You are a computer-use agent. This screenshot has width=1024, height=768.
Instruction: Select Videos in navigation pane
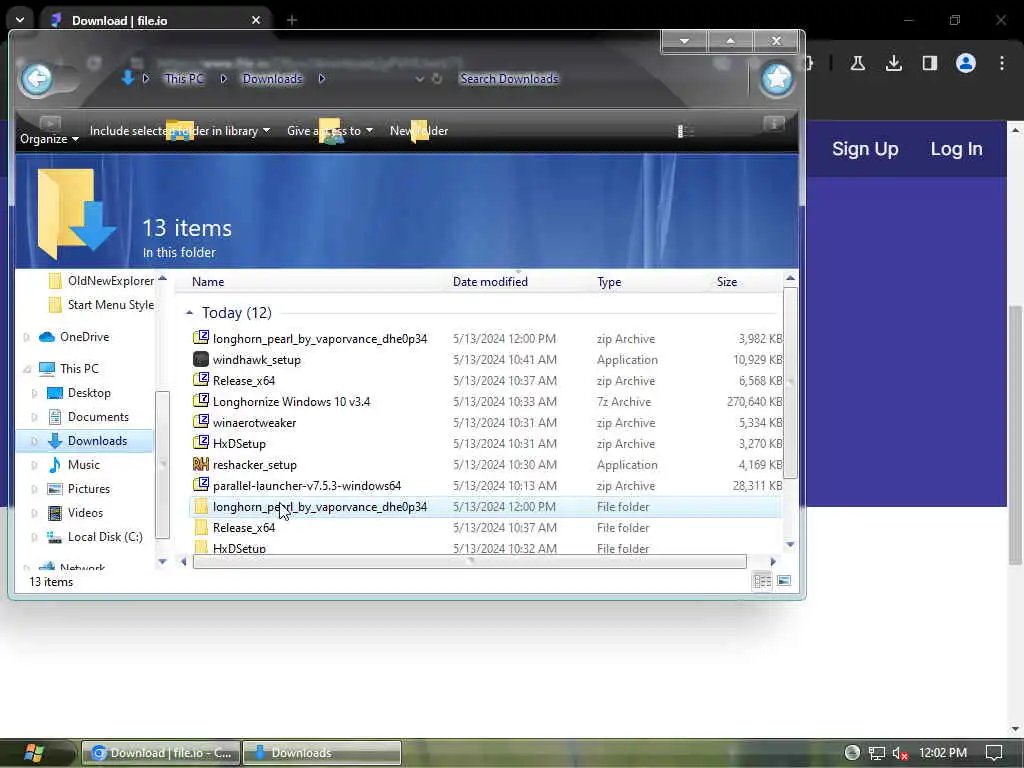pyautogui.click(x=86, y=513)
